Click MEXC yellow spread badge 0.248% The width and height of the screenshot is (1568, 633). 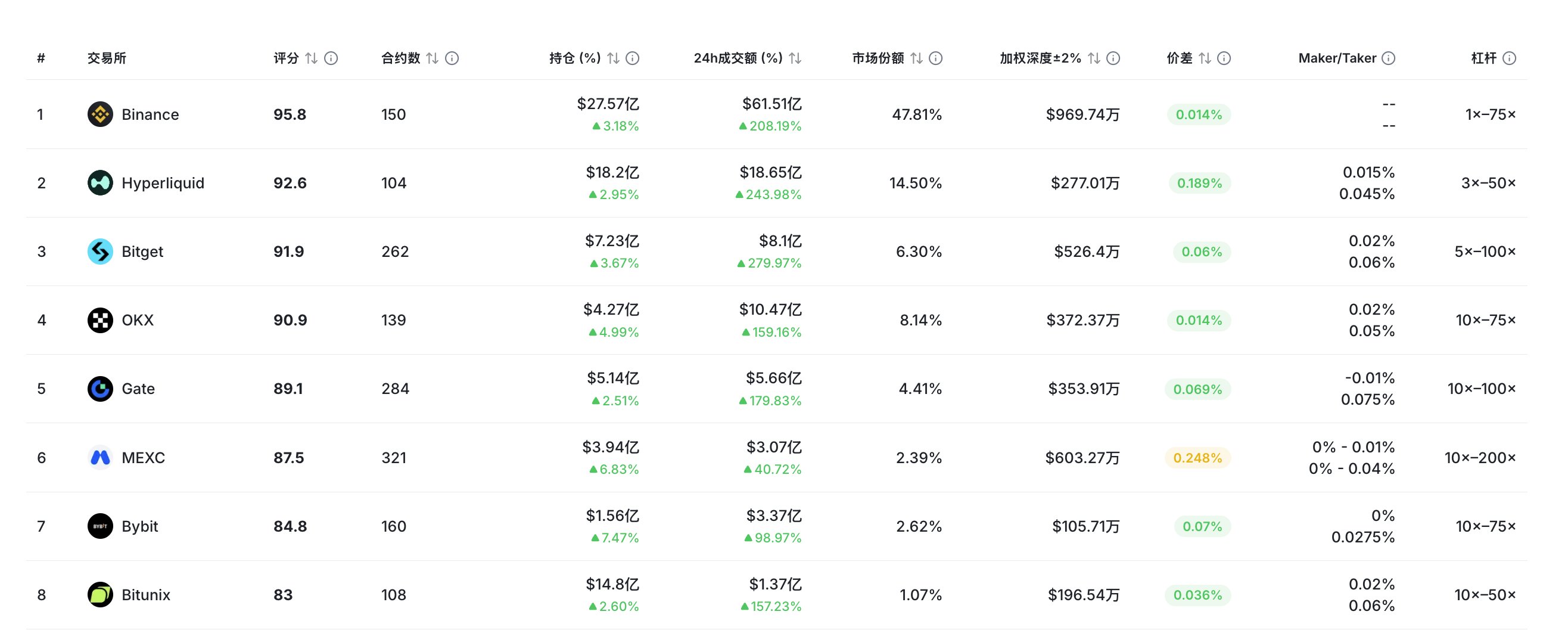(x=1197, y=458)
